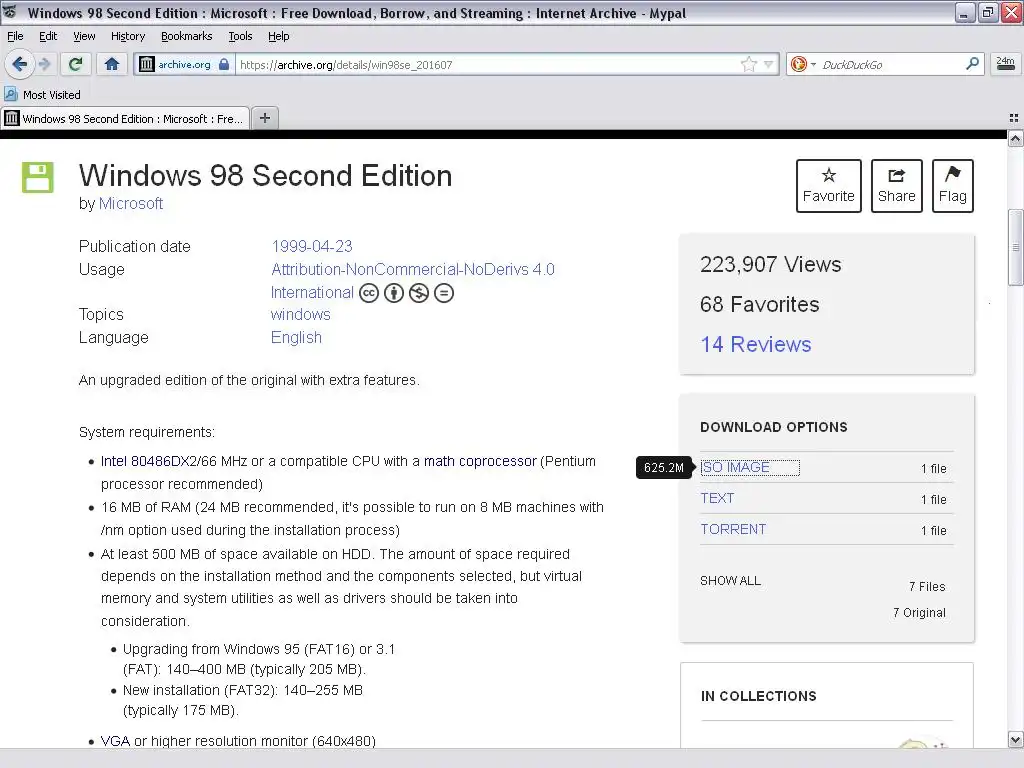Open the Bookmarks menu

click(187, 36)
